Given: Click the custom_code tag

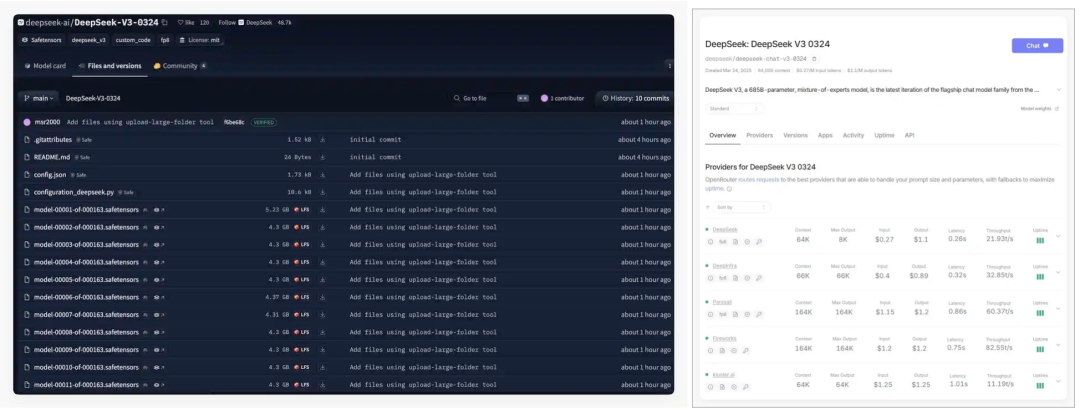Looking at the screenshot, I should [x=133, y=40].
